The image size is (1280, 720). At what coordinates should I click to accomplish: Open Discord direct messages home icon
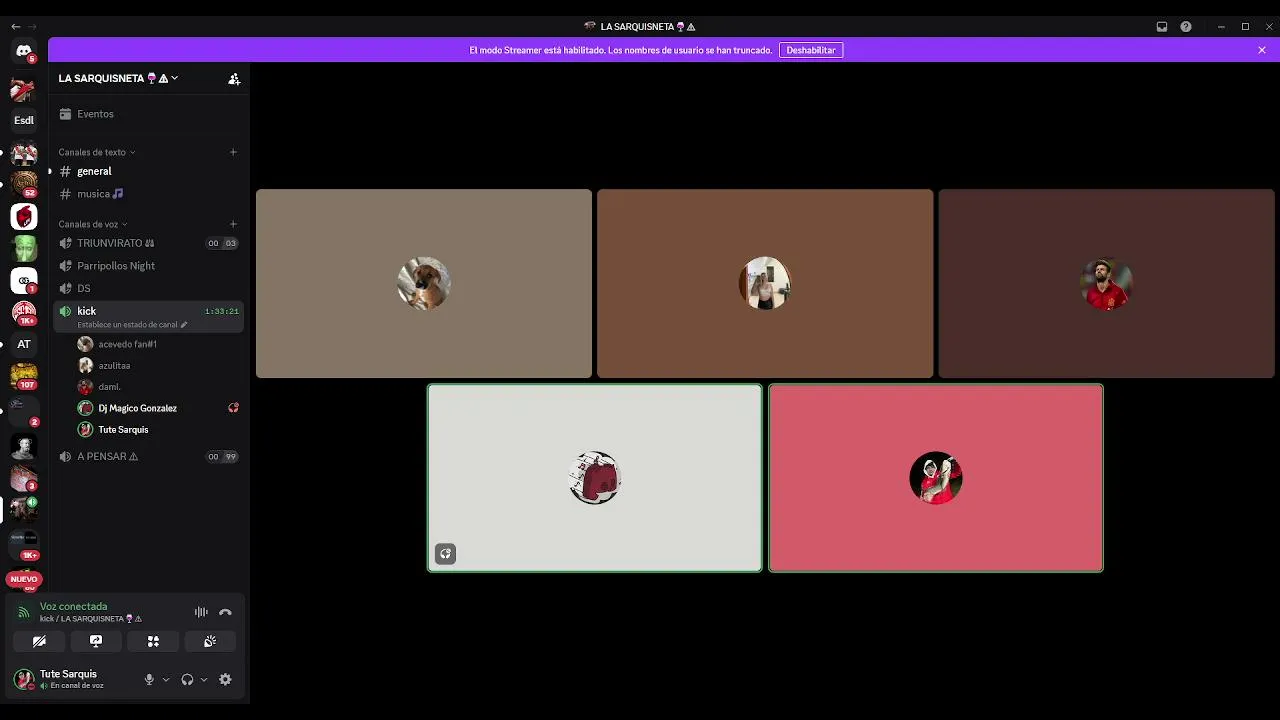pyautogui.click(x=24, y=51)
